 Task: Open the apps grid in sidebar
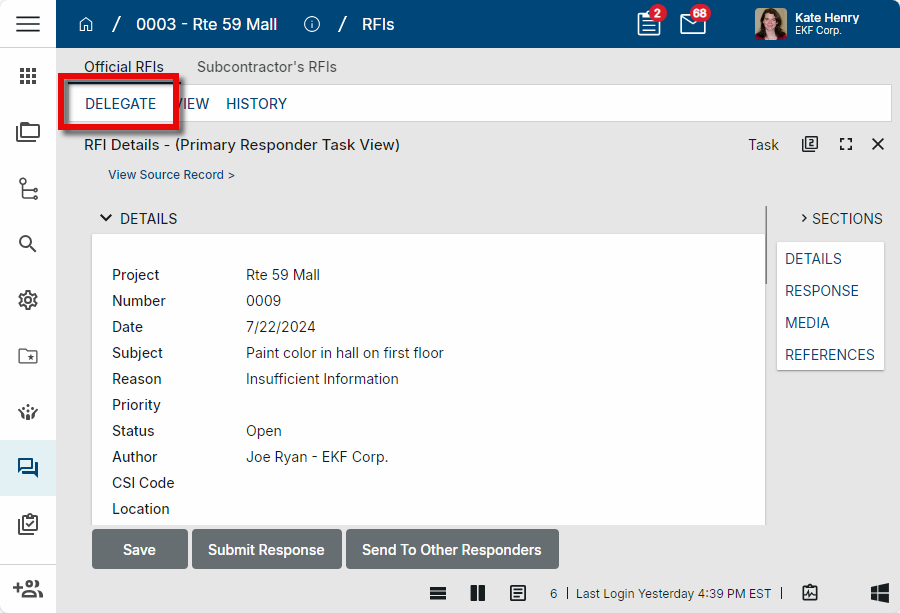point(28,76)
